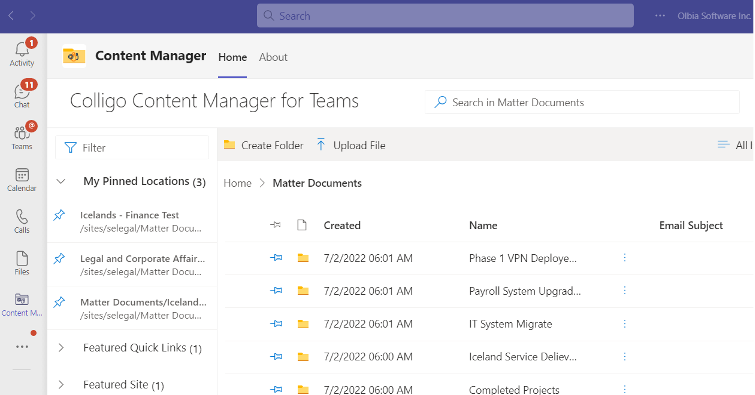Screen dimensions: 755x395
Task: Sort by the Email Subject column header
Action: pos(691,225)
